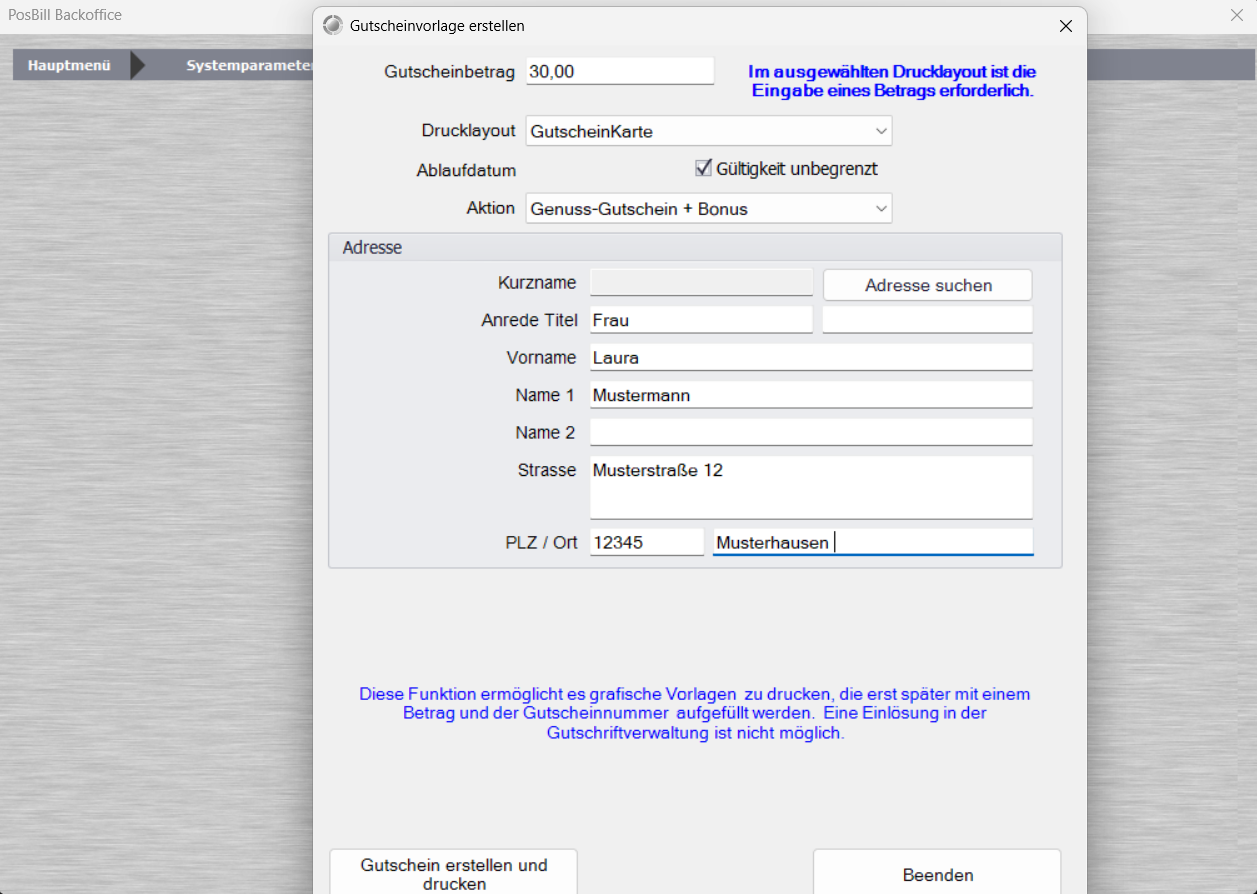The width and height of the screenshot is (1257, 894).
Task: Open the Drucklayout dropdown
Action: 709,131
